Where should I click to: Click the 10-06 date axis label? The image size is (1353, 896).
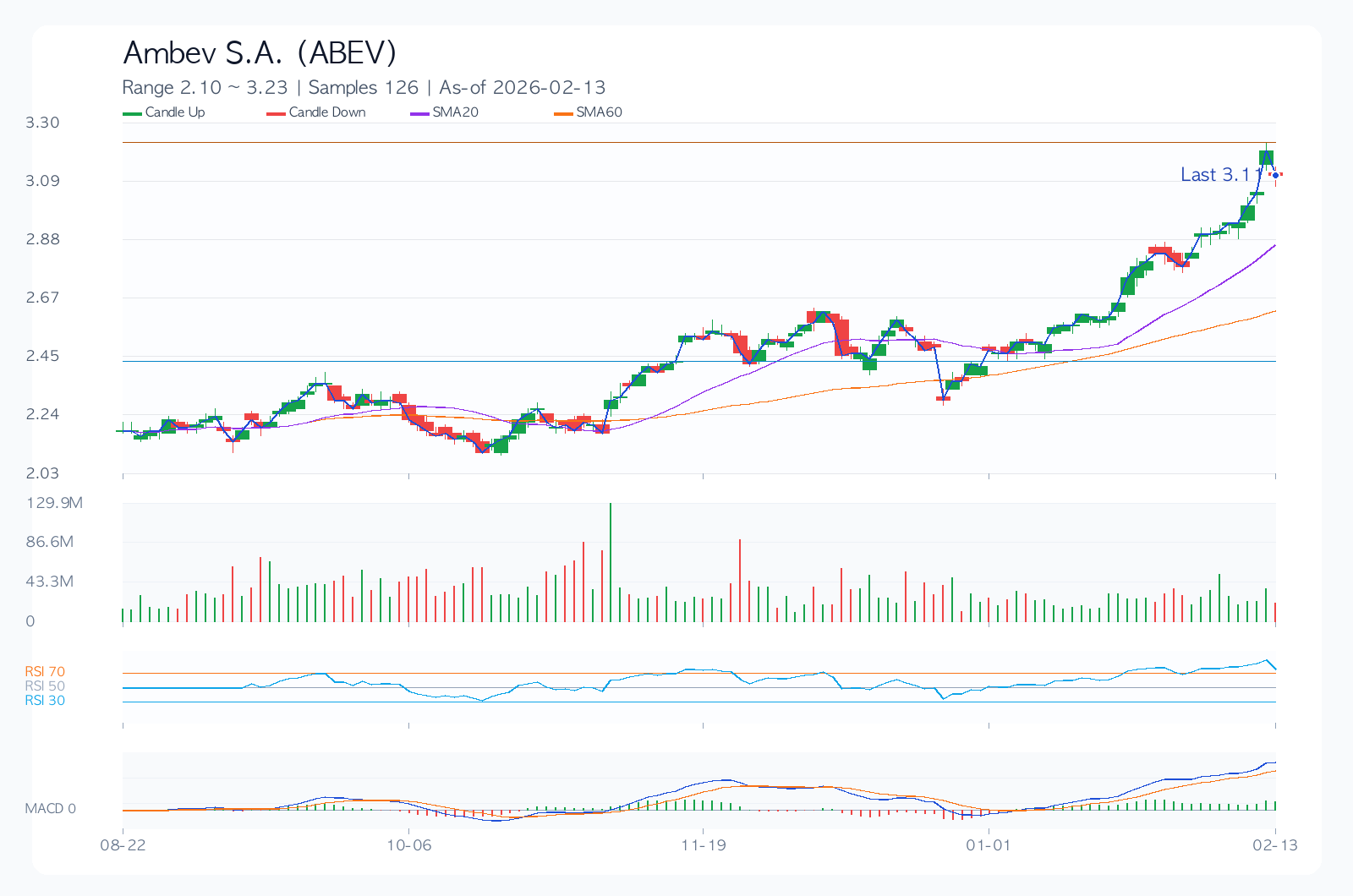point(409,845)
